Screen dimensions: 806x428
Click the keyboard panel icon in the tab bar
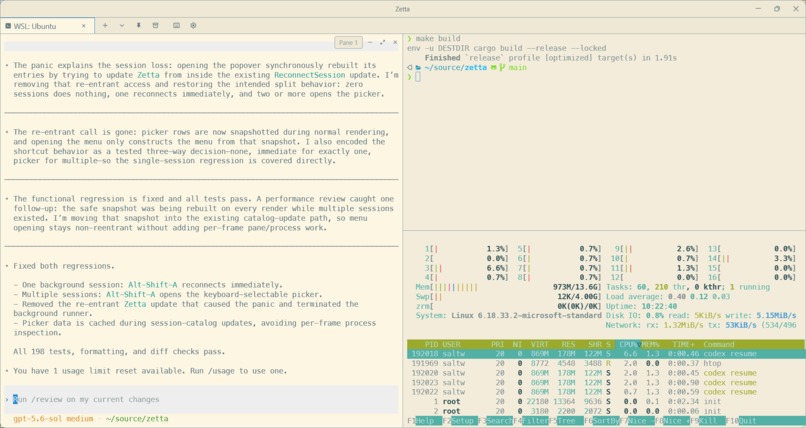click(176, 25)
